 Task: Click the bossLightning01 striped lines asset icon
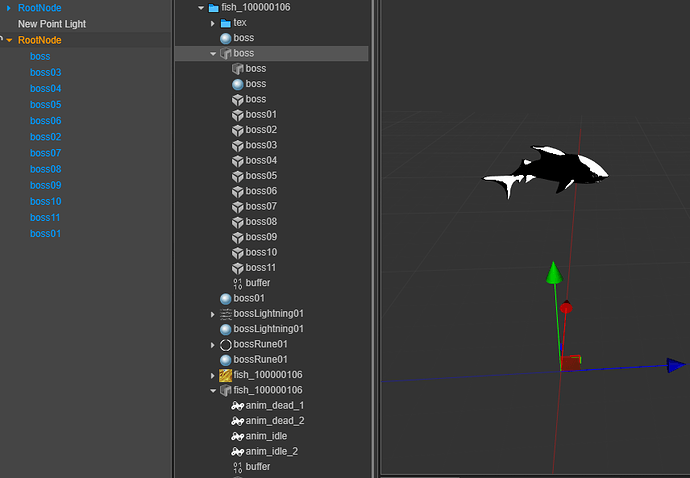(x=226, y=314)
